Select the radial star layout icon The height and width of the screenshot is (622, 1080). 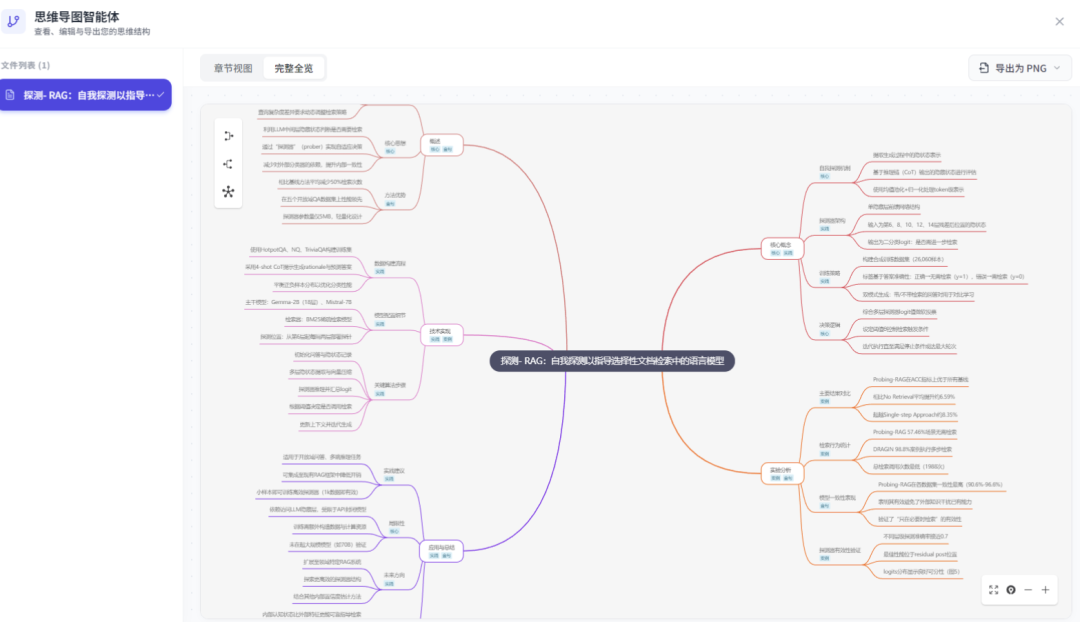pos(228,191)
